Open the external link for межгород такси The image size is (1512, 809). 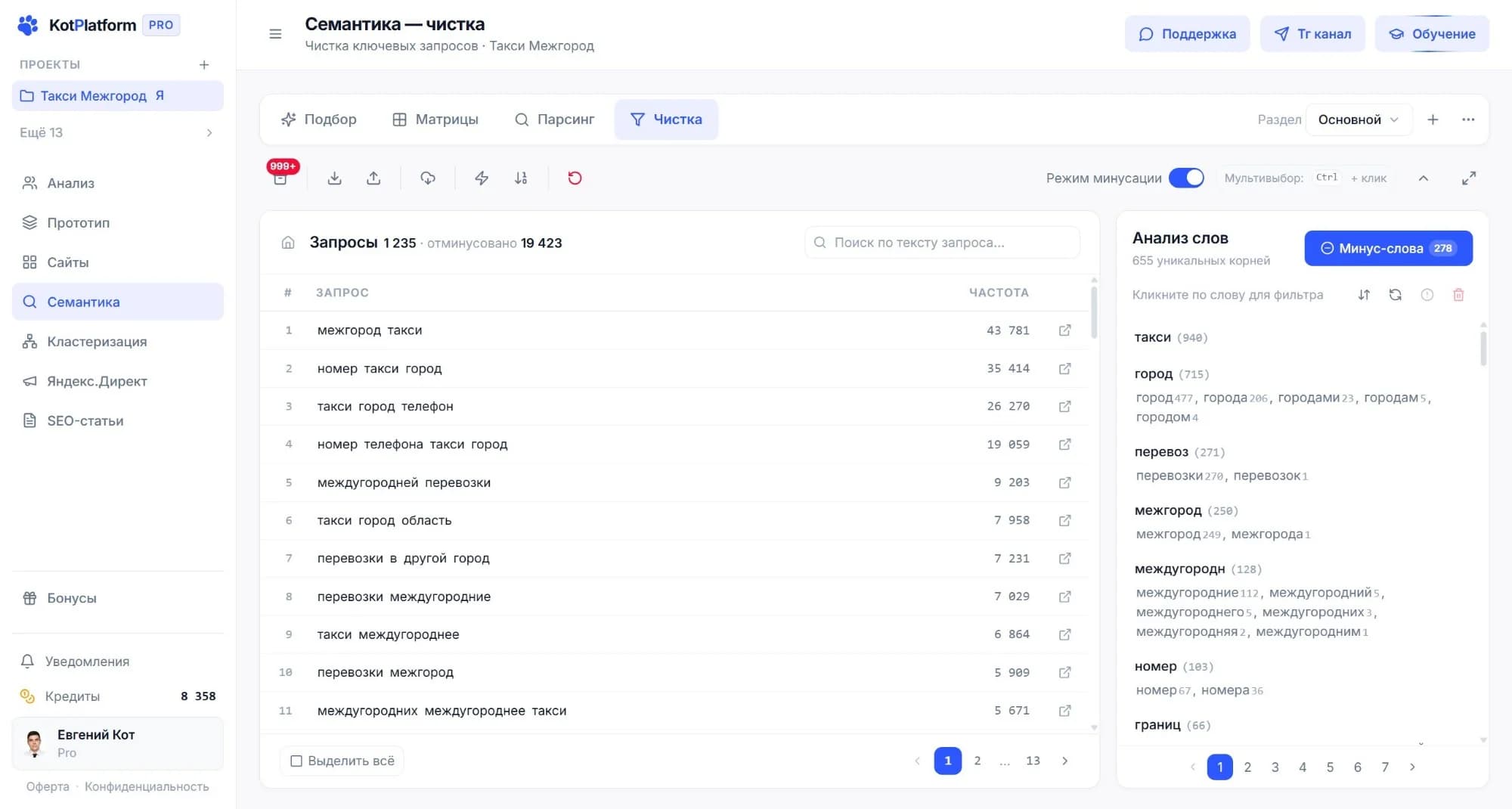coord(1065,330)
